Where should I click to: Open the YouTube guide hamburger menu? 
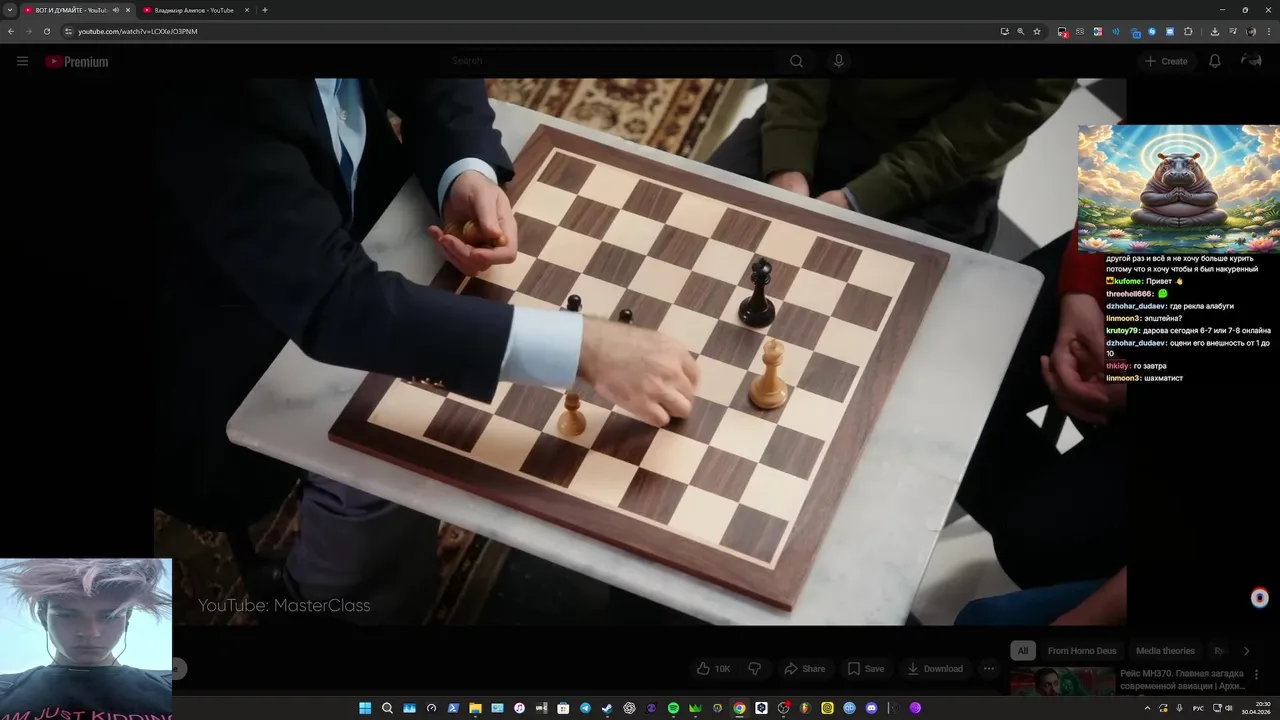[x=22, y=61]
